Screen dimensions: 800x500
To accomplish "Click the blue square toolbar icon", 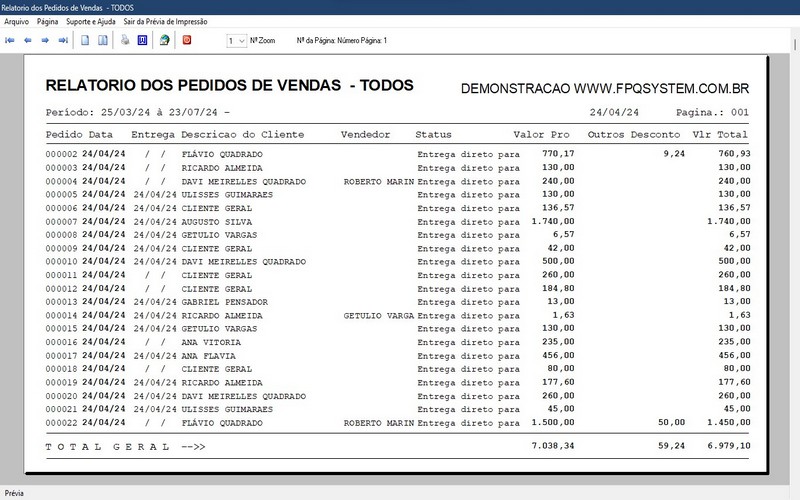I will 142,40.
